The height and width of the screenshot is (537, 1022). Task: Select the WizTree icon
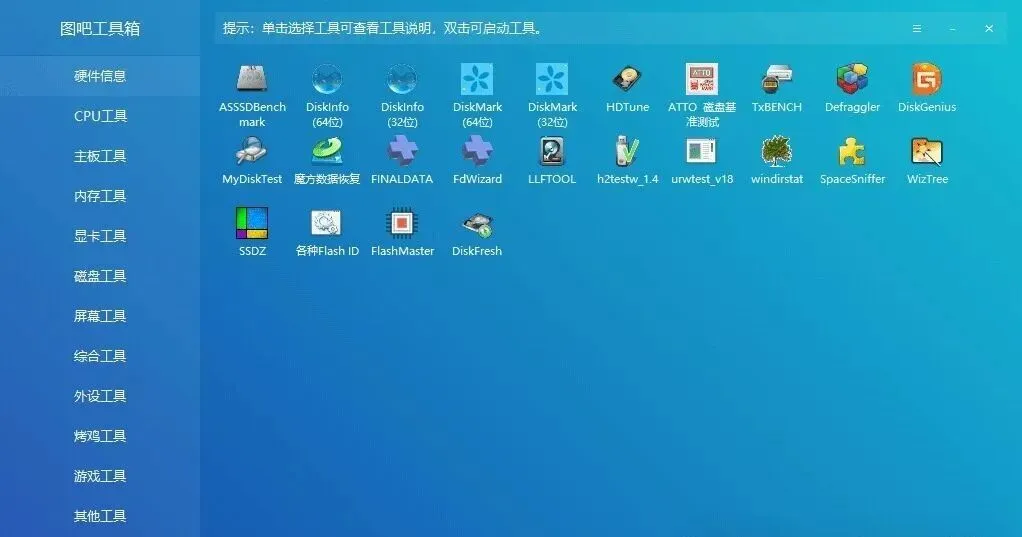pyautogui.click(x=927, y=151)
